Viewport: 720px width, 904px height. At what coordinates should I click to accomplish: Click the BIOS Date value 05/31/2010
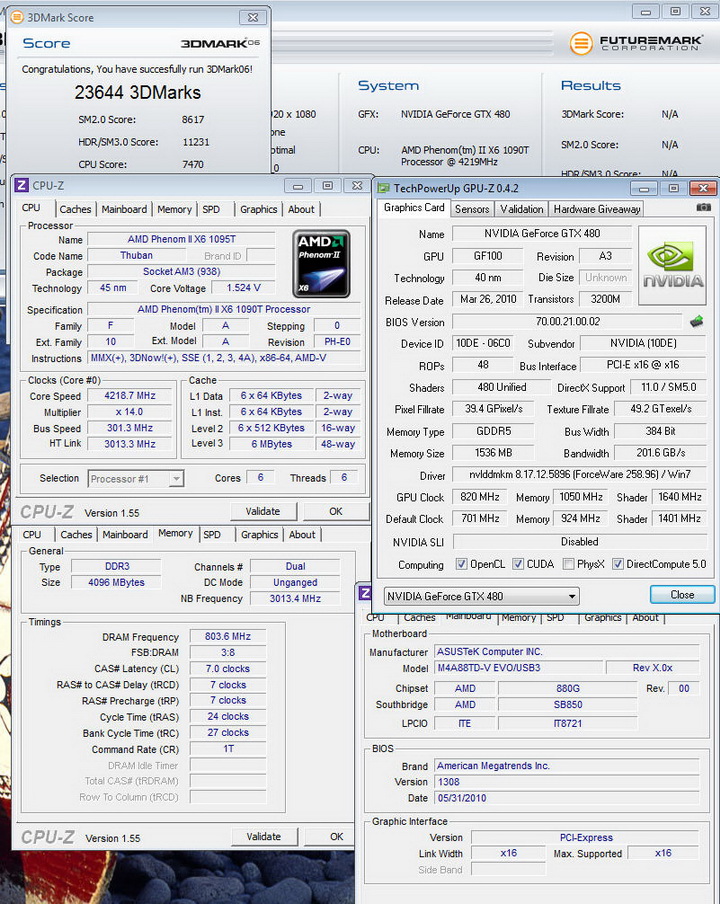567,798
